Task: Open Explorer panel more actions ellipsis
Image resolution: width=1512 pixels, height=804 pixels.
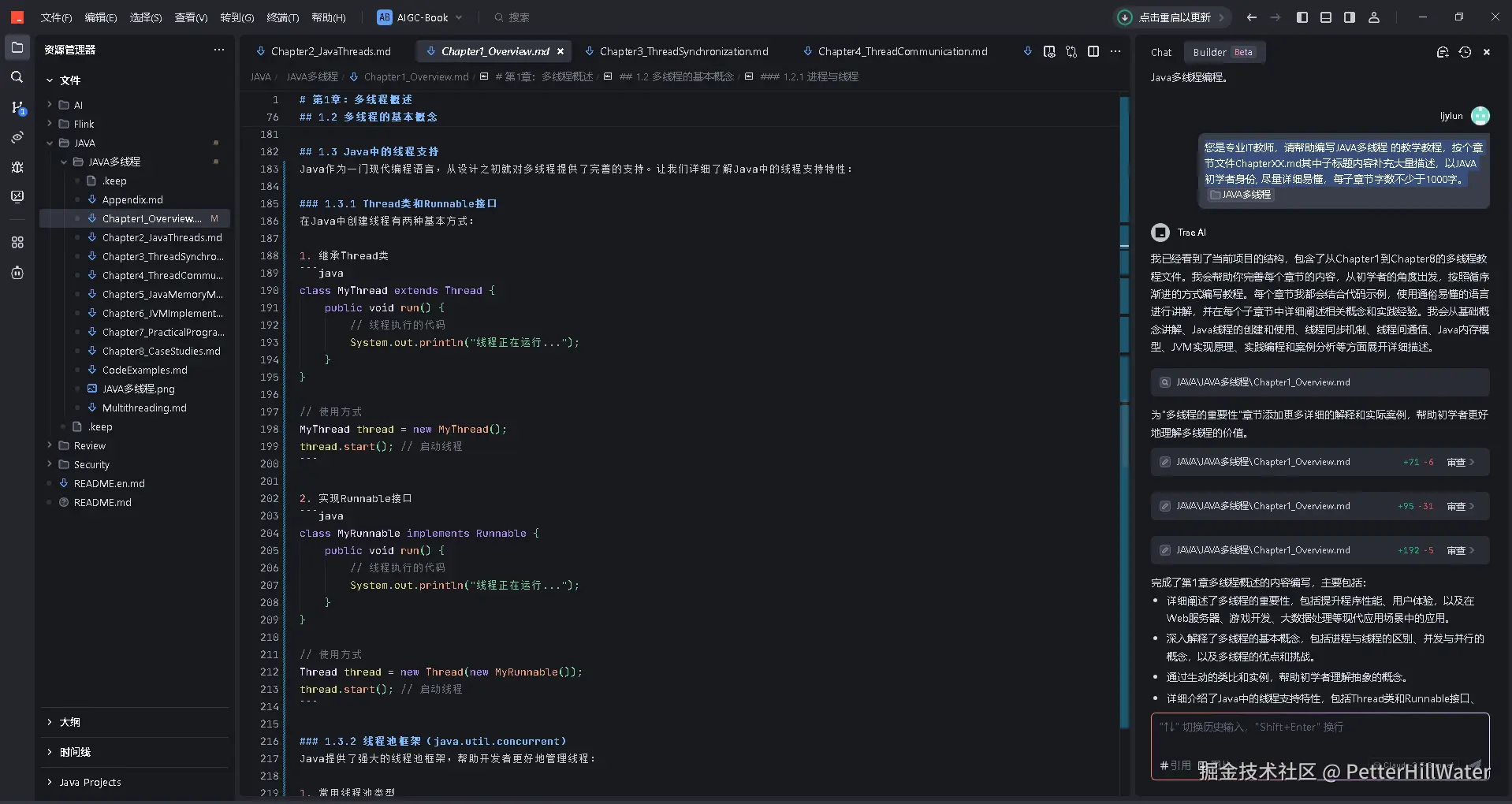Action: click(x=219, y=50)
